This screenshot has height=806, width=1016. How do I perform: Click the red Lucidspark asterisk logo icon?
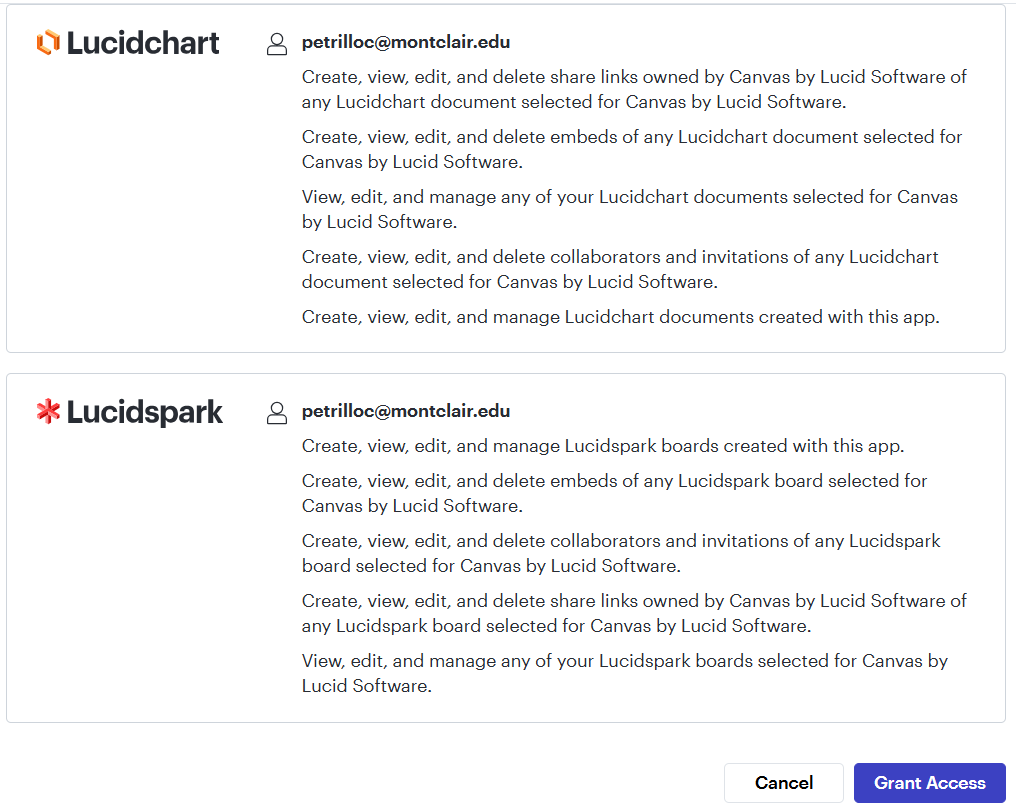coord(48,412)
